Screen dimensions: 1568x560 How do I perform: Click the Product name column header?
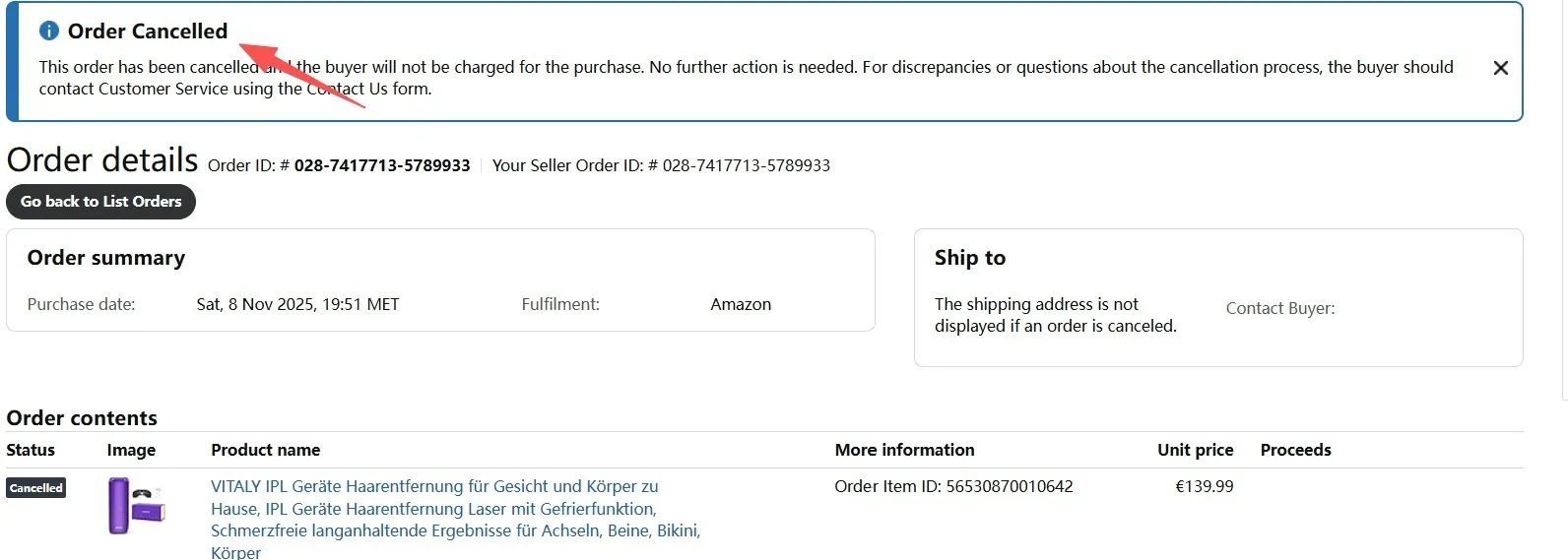click(265, 450)
